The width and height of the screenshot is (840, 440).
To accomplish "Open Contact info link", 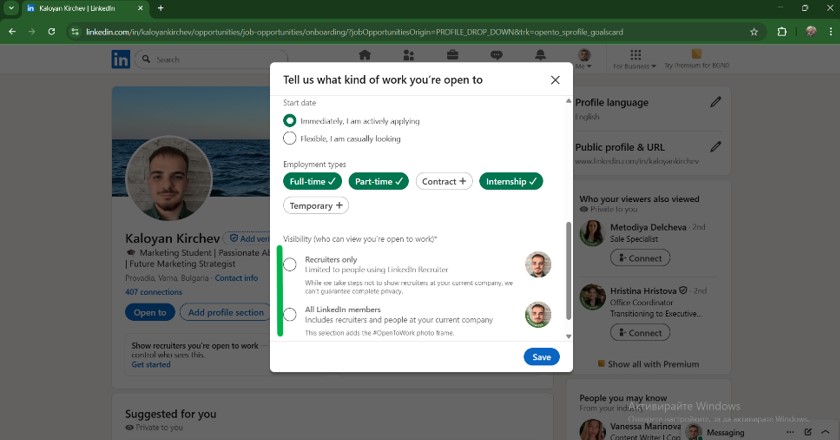I will [236, 278].
